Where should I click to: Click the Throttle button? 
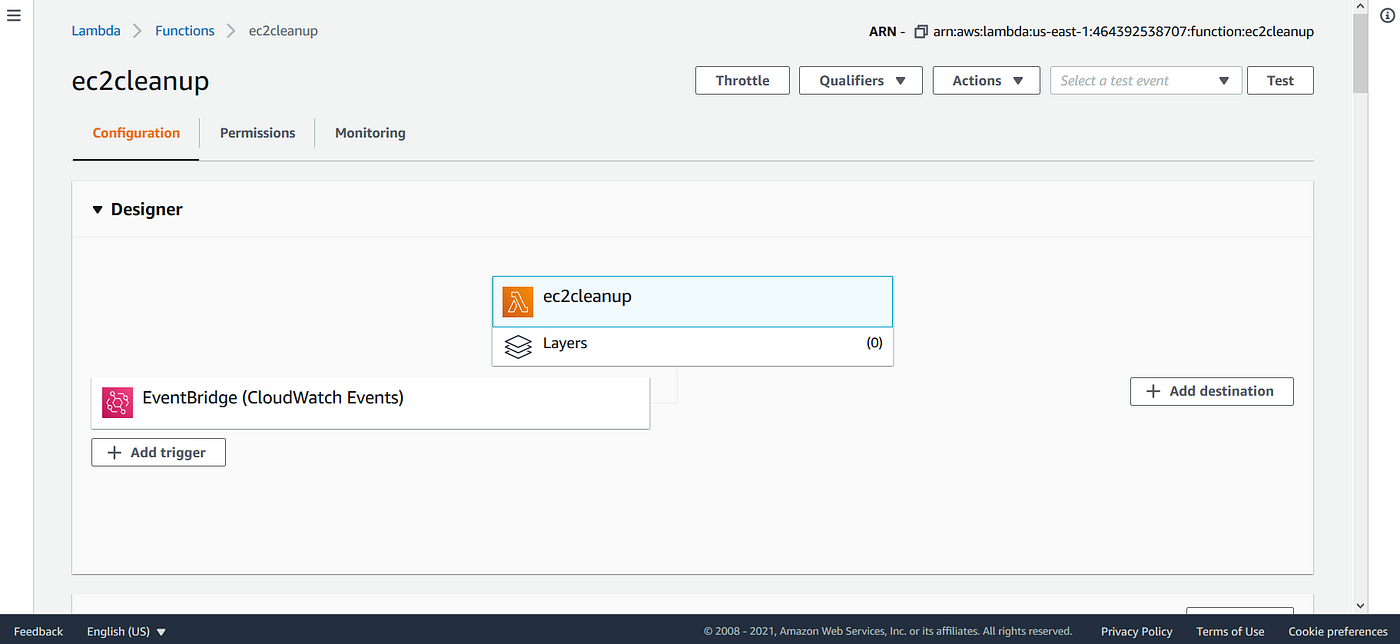[x=742, y=80]
